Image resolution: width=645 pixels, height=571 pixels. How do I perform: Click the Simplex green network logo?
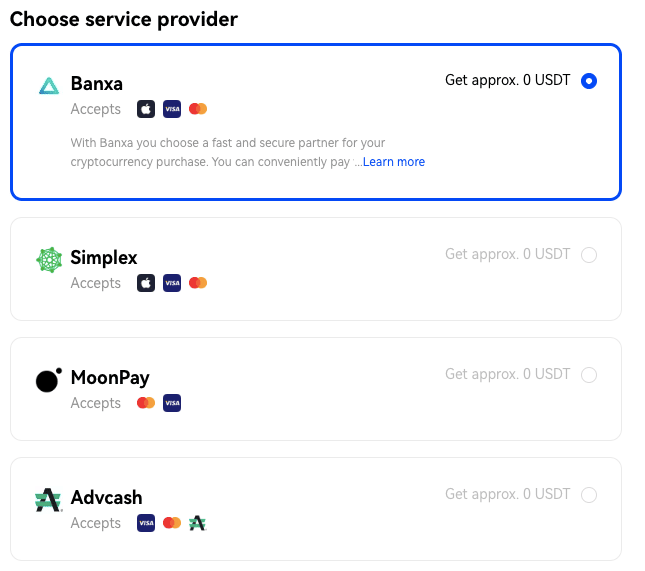tap(49, 260)
